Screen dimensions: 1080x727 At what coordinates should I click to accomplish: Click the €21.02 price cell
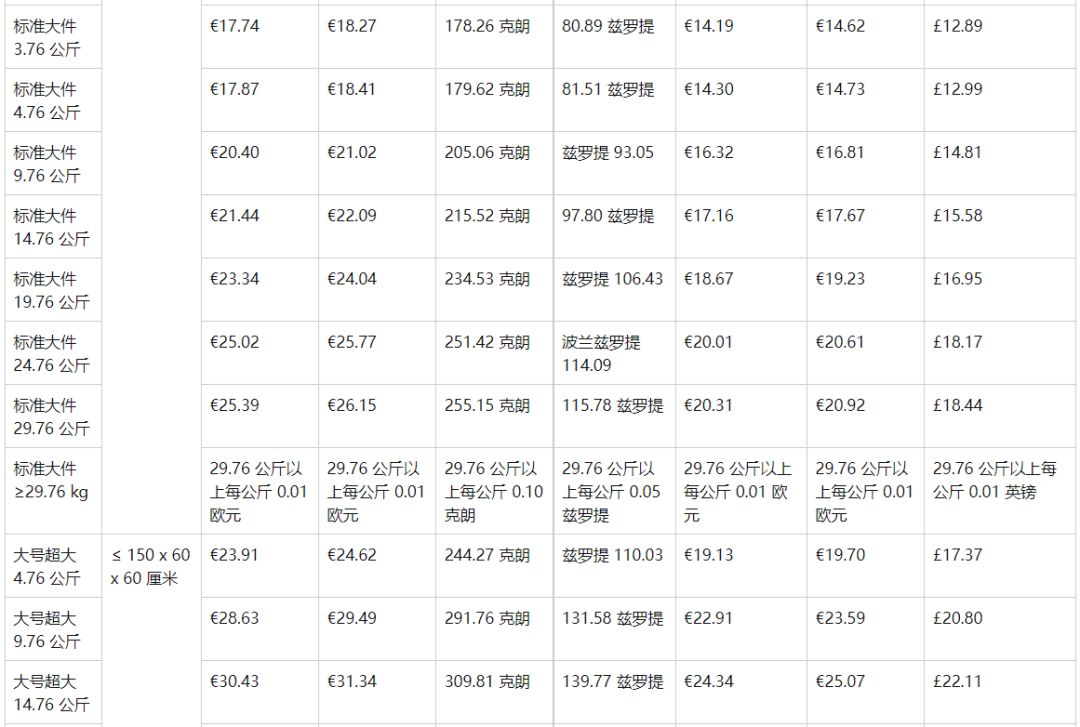pyautogui.click(x=352, y=153)
